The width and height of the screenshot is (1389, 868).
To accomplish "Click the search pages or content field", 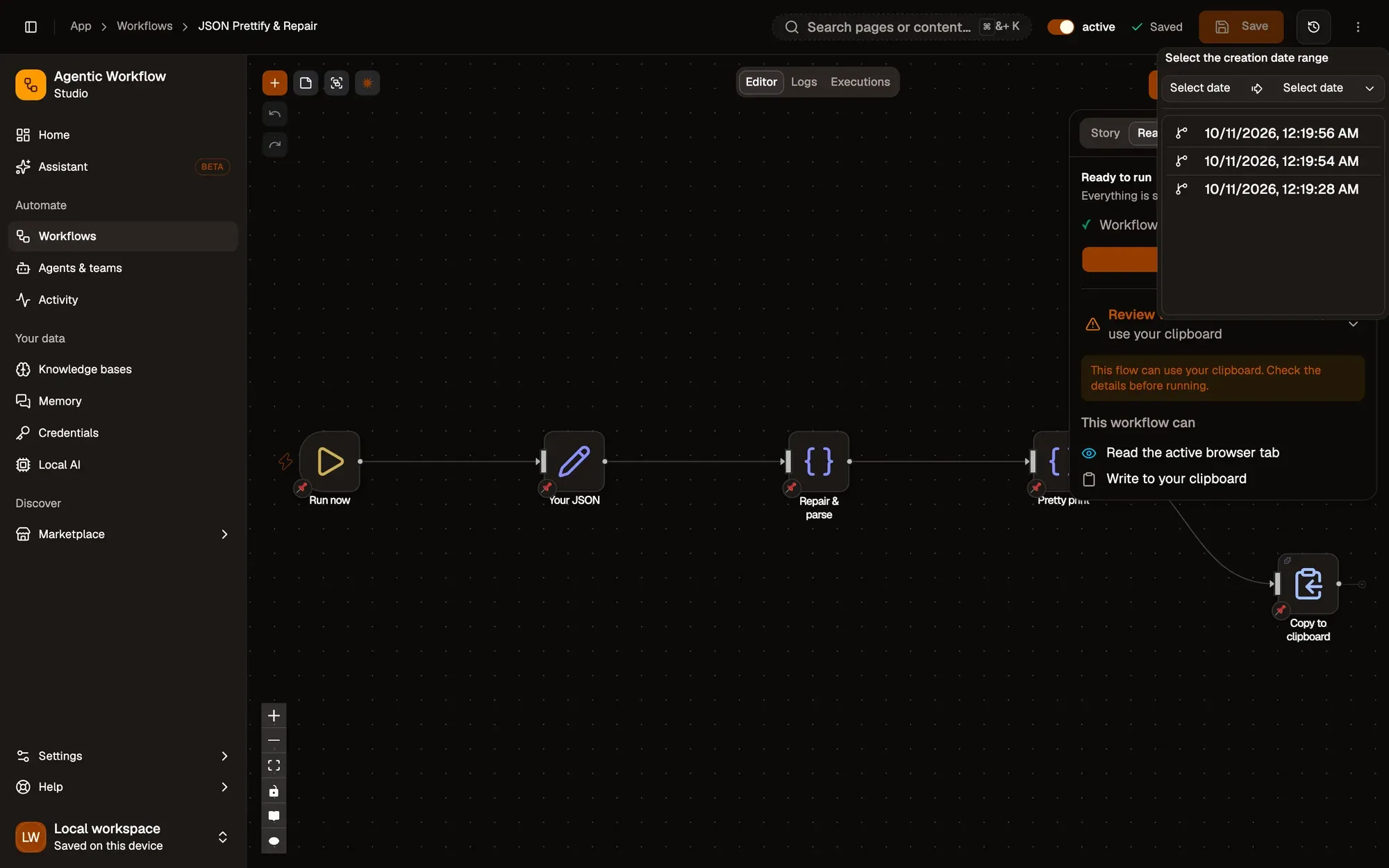I will coord(901,26).
